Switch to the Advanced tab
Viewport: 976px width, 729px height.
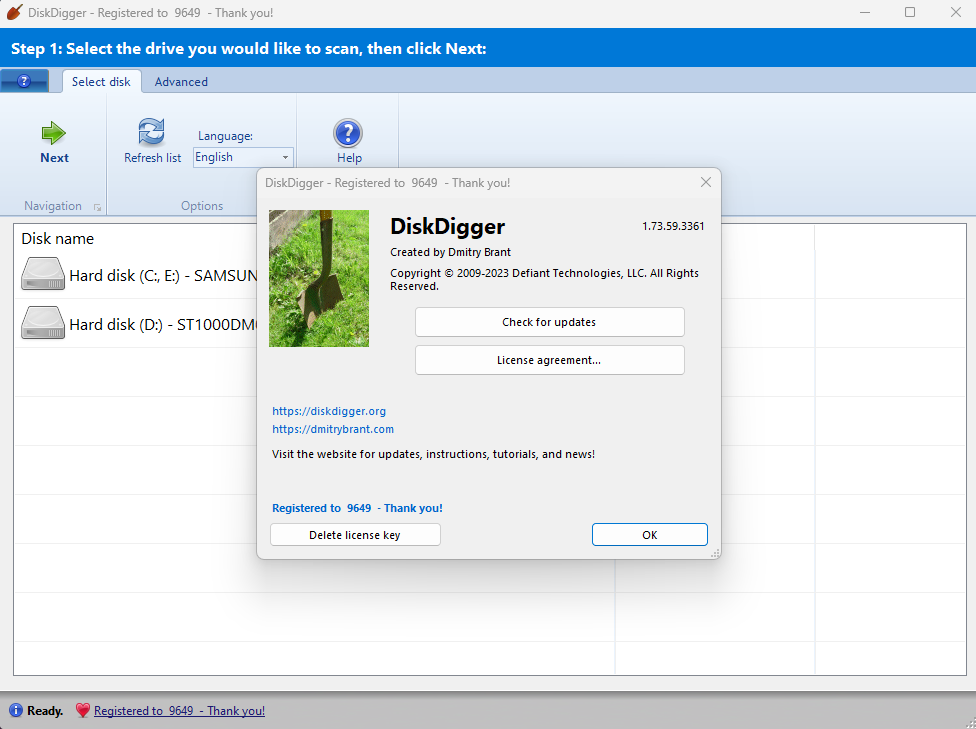click(x=181, y=82)
